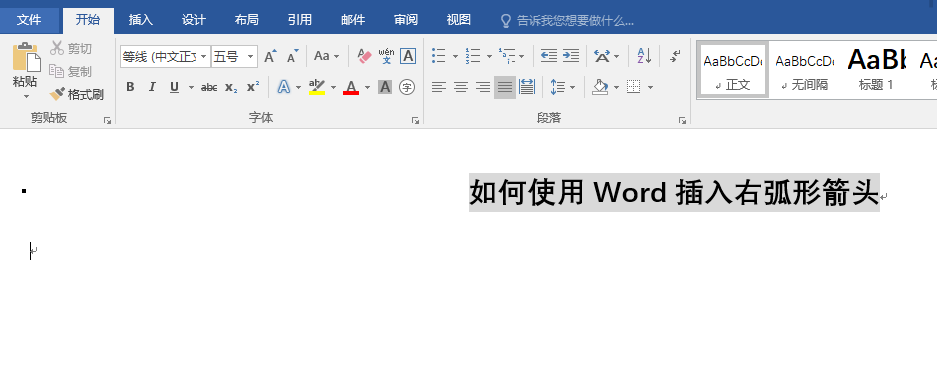
Task: Switch to the Layout (布局) tab
Action: (247, 20)
